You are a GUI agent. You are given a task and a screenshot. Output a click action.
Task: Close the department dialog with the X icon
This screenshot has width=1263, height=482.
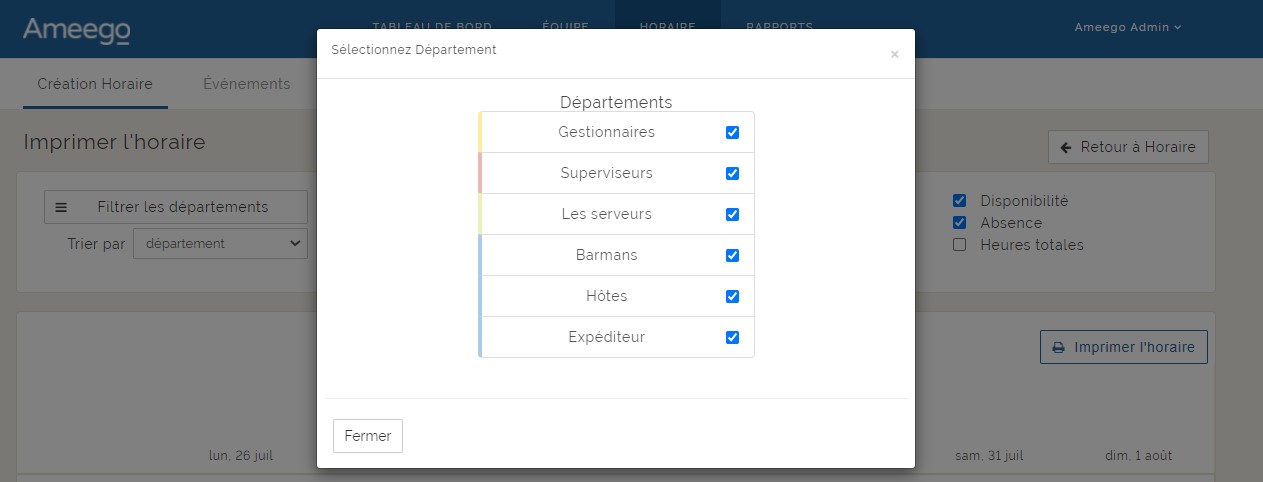tap(894, 55)
